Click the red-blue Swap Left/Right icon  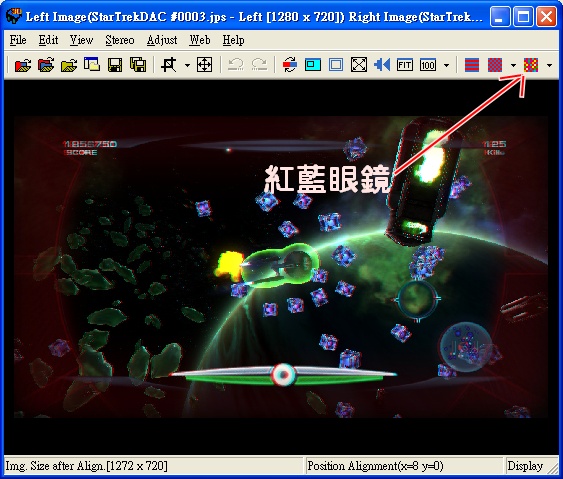(x=290, y=65)
